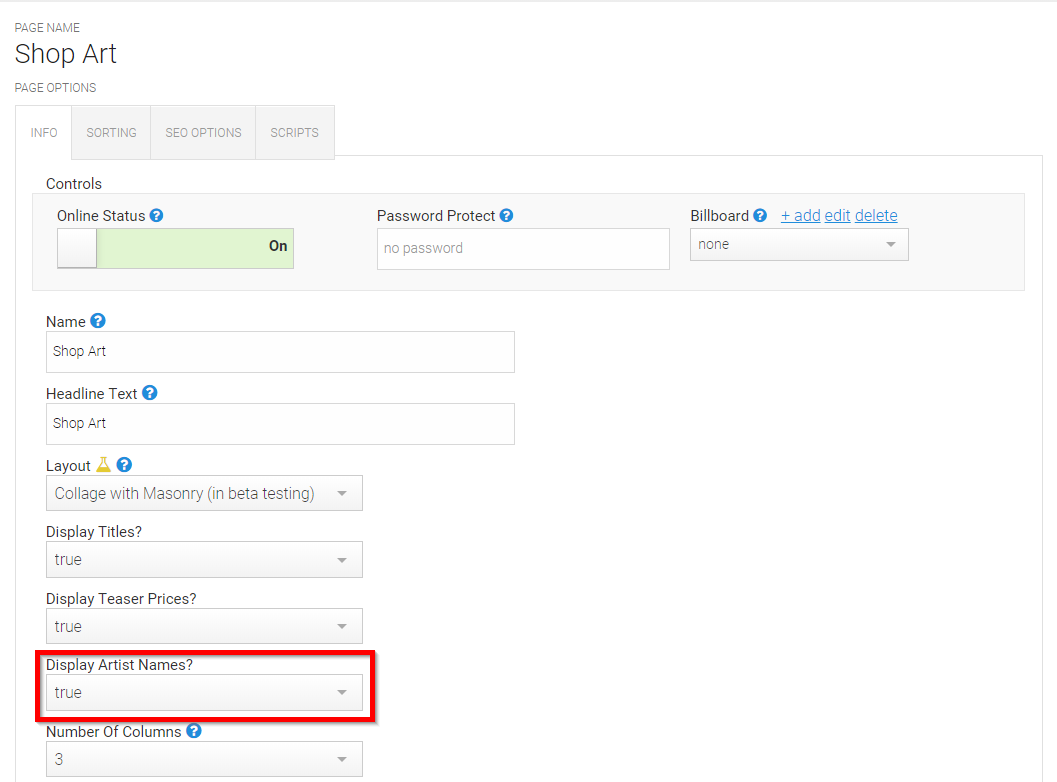Click the Layout help question icon

click(124, 464)
